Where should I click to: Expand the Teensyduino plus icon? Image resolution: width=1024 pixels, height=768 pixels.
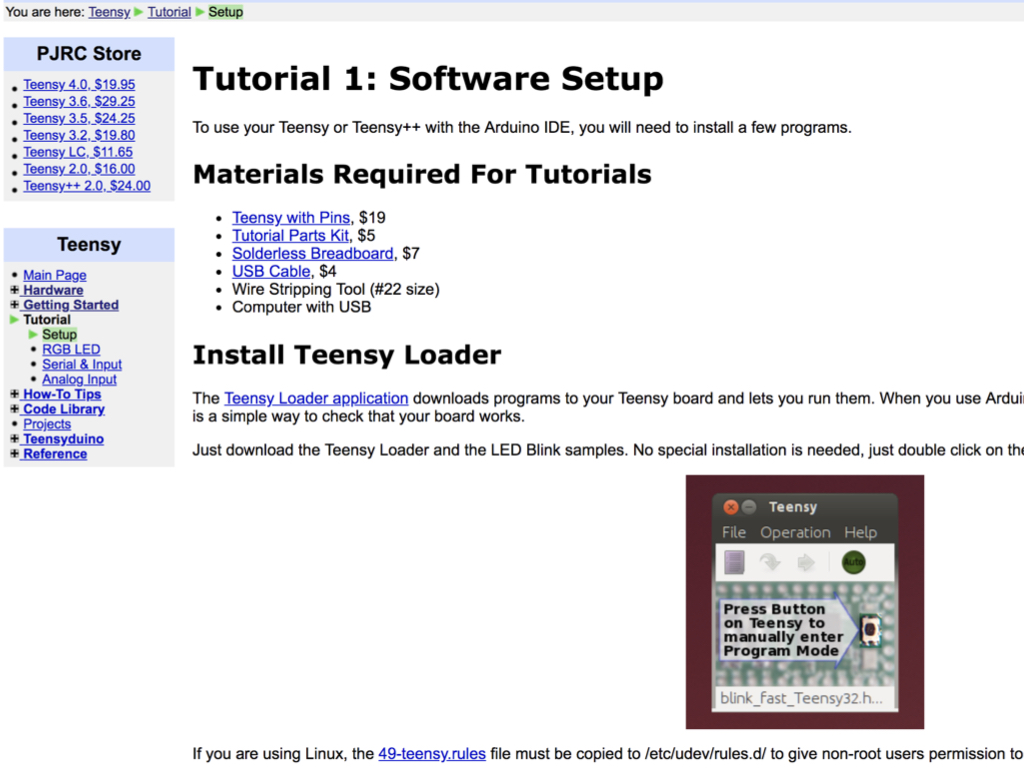pos(14,439)
